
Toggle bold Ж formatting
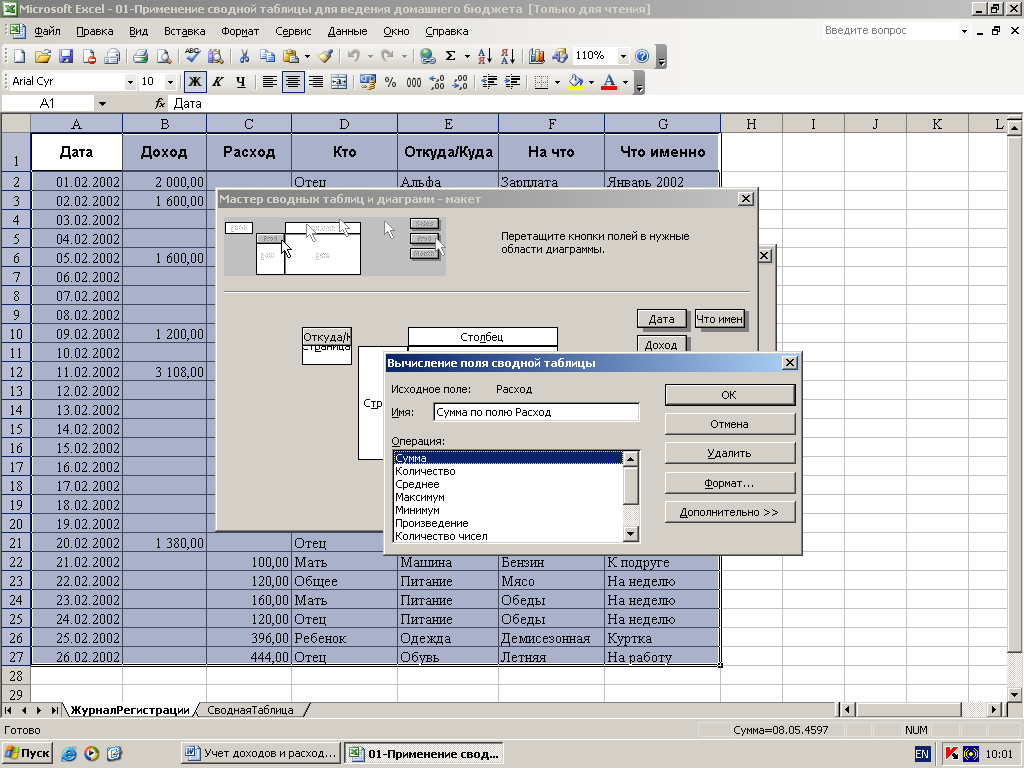[195, 82]
